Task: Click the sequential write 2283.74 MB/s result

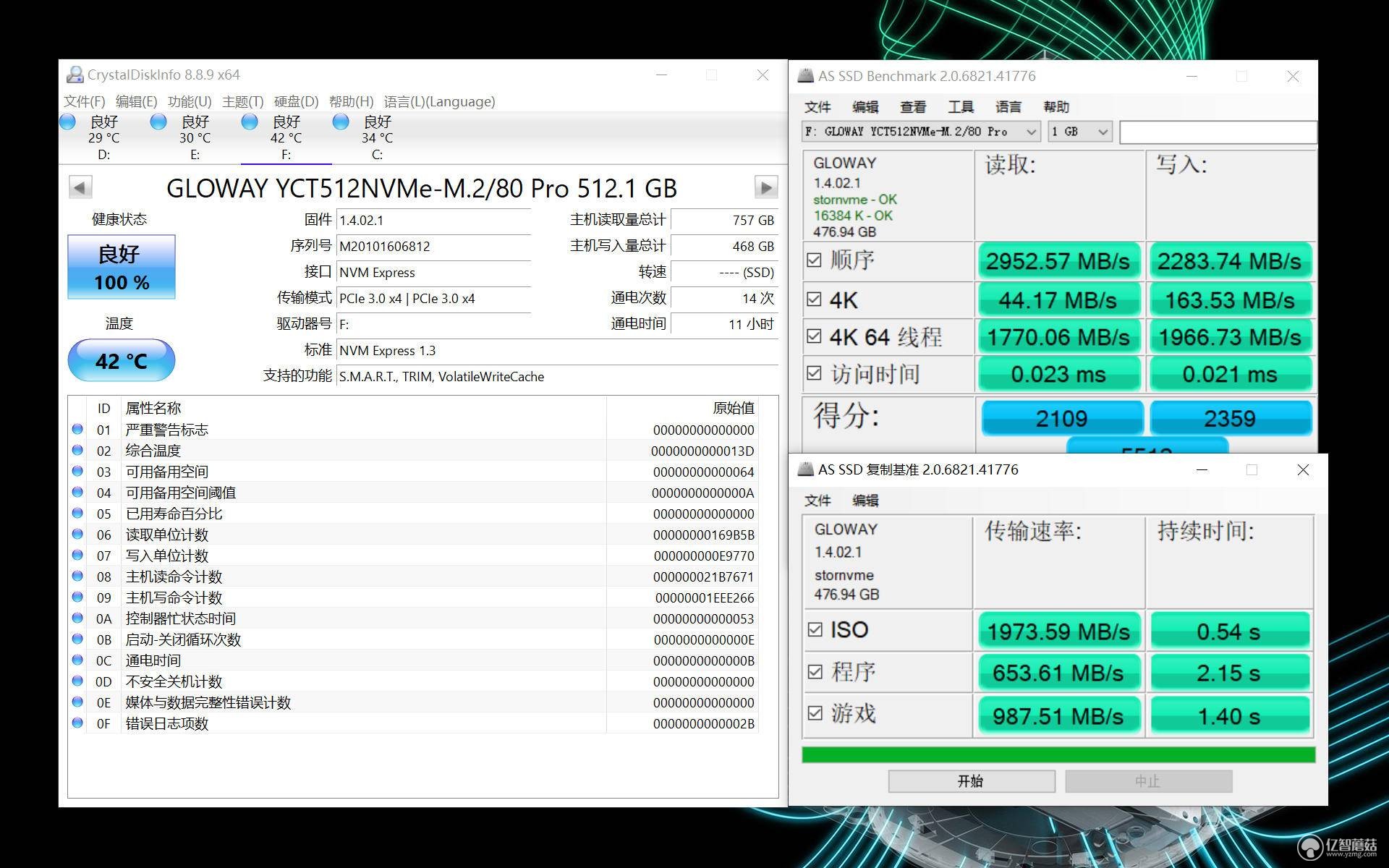Action: coord(1230,260)
